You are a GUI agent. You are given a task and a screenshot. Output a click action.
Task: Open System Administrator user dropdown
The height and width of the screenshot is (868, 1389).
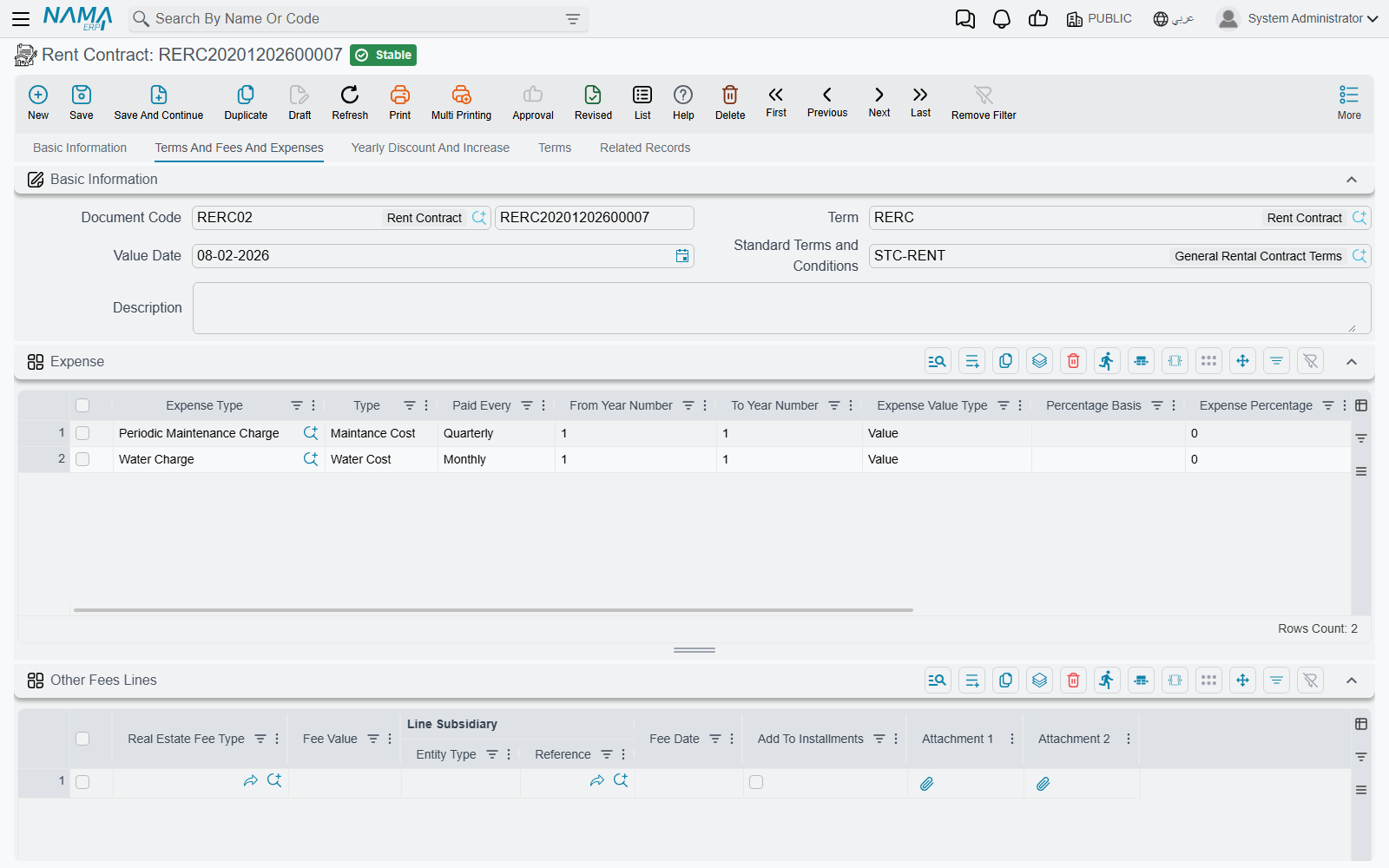pyautogui.click(x=1298, y=18)
